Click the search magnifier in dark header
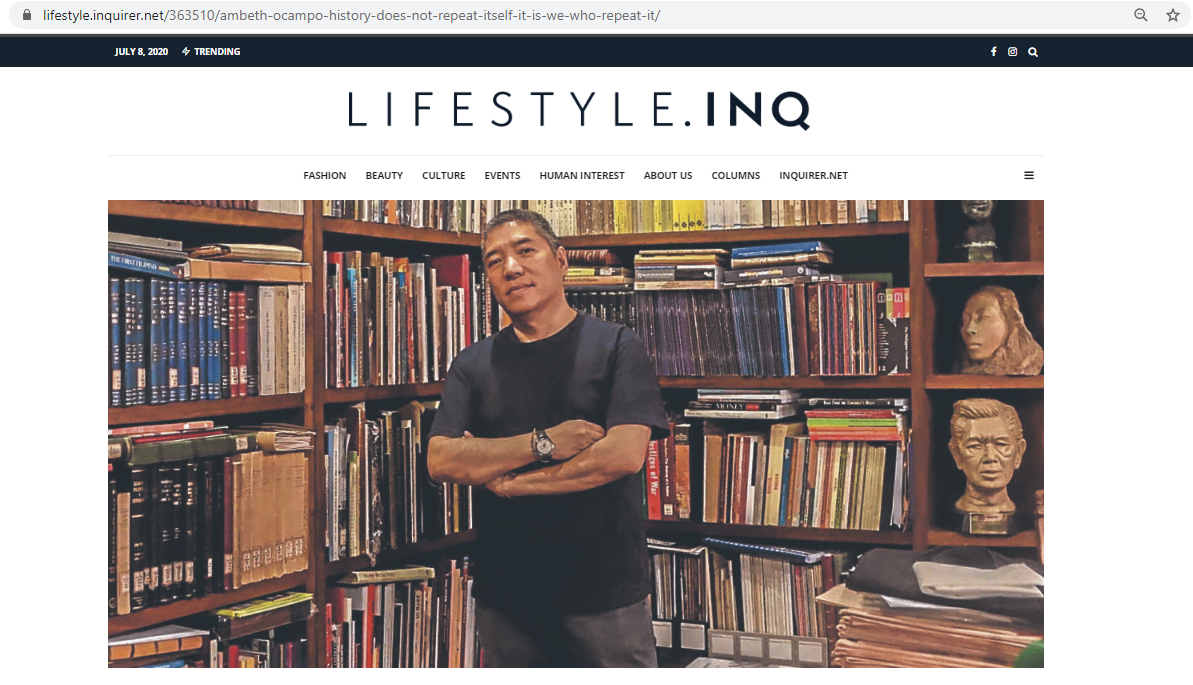 1032,52
